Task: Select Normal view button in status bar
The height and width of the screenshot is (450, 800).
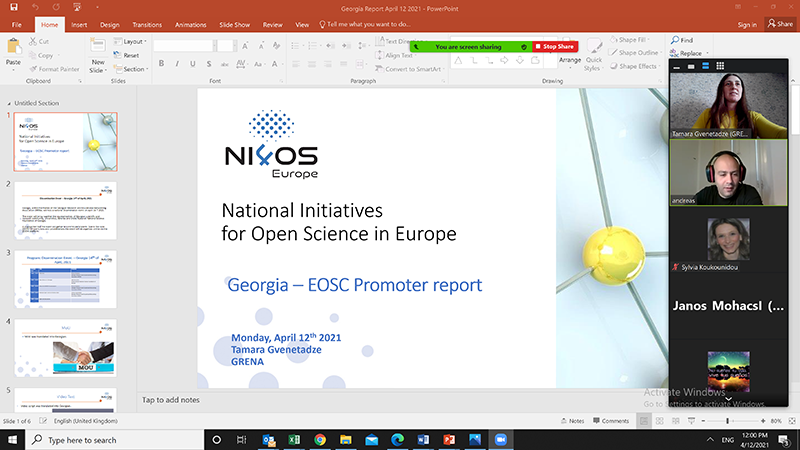Action: click(644, 421)
